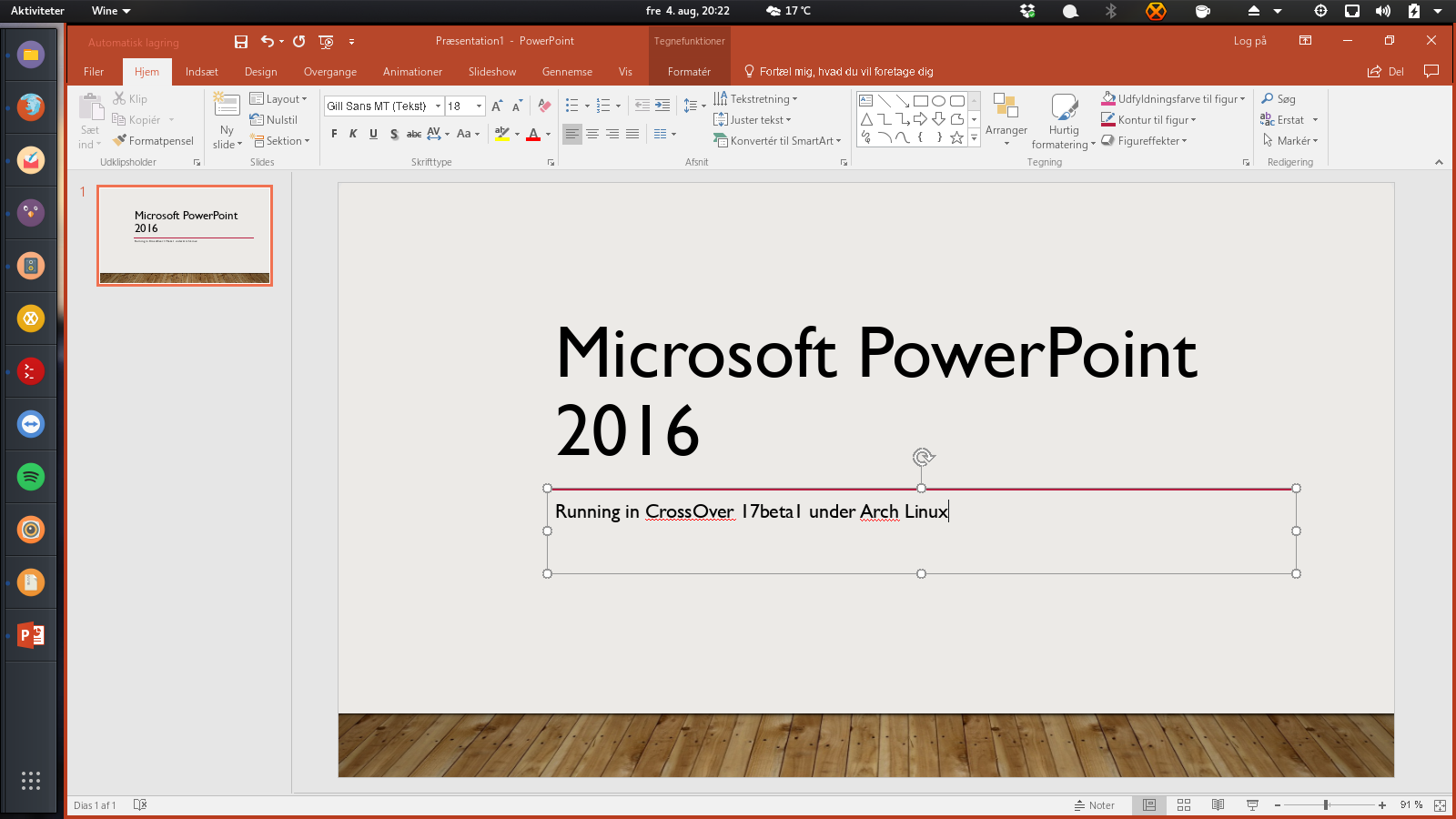Redo the last action

tap(298, 41)
